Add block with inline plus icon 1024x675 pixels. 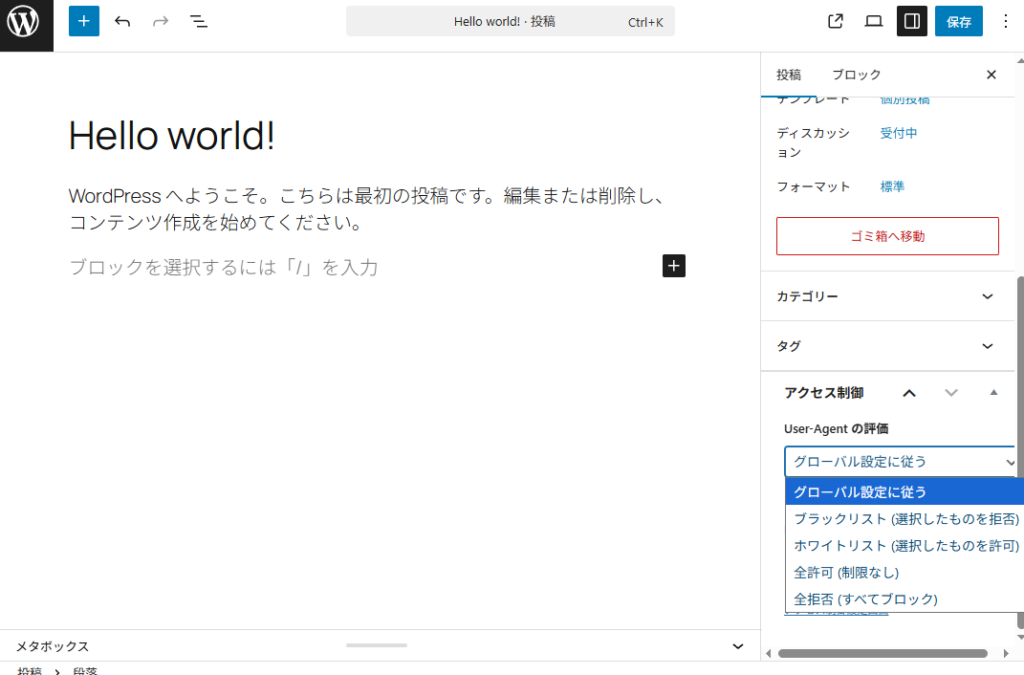674,266
